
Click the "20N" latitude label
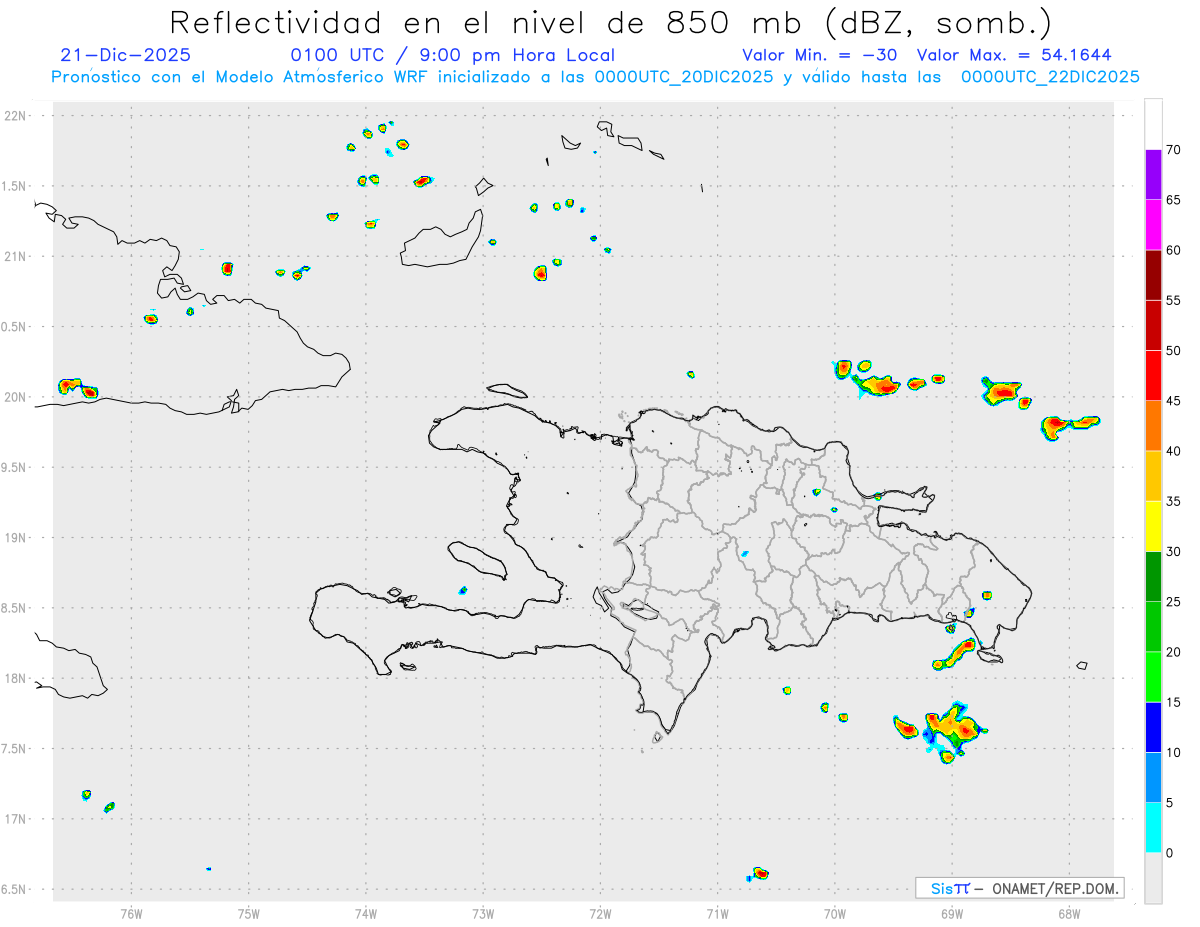[17, 397]
